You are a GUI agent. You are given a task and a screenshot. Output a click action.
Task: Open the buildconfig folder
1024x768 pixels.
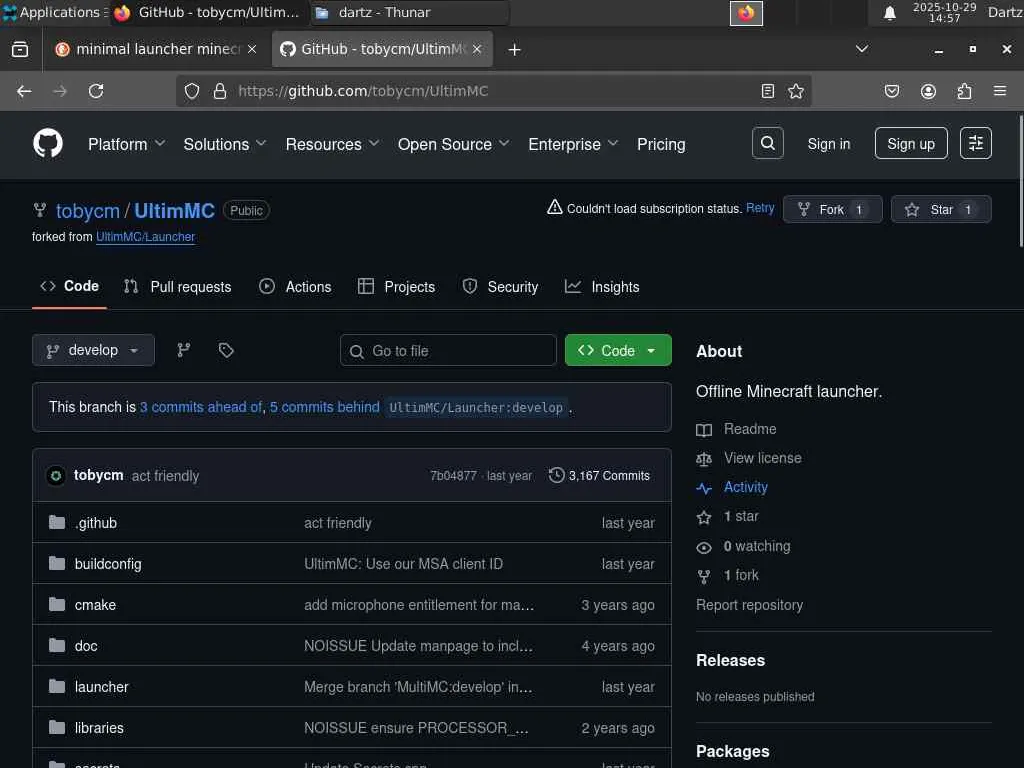click(108, 564)
